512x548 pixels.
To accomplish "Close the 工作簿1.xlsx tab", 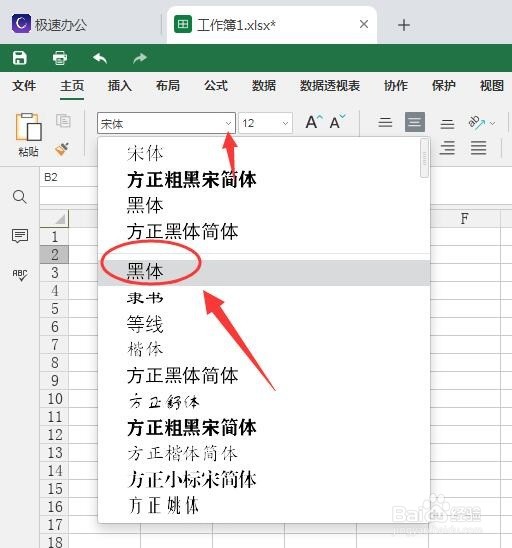I will pos(364,24).
